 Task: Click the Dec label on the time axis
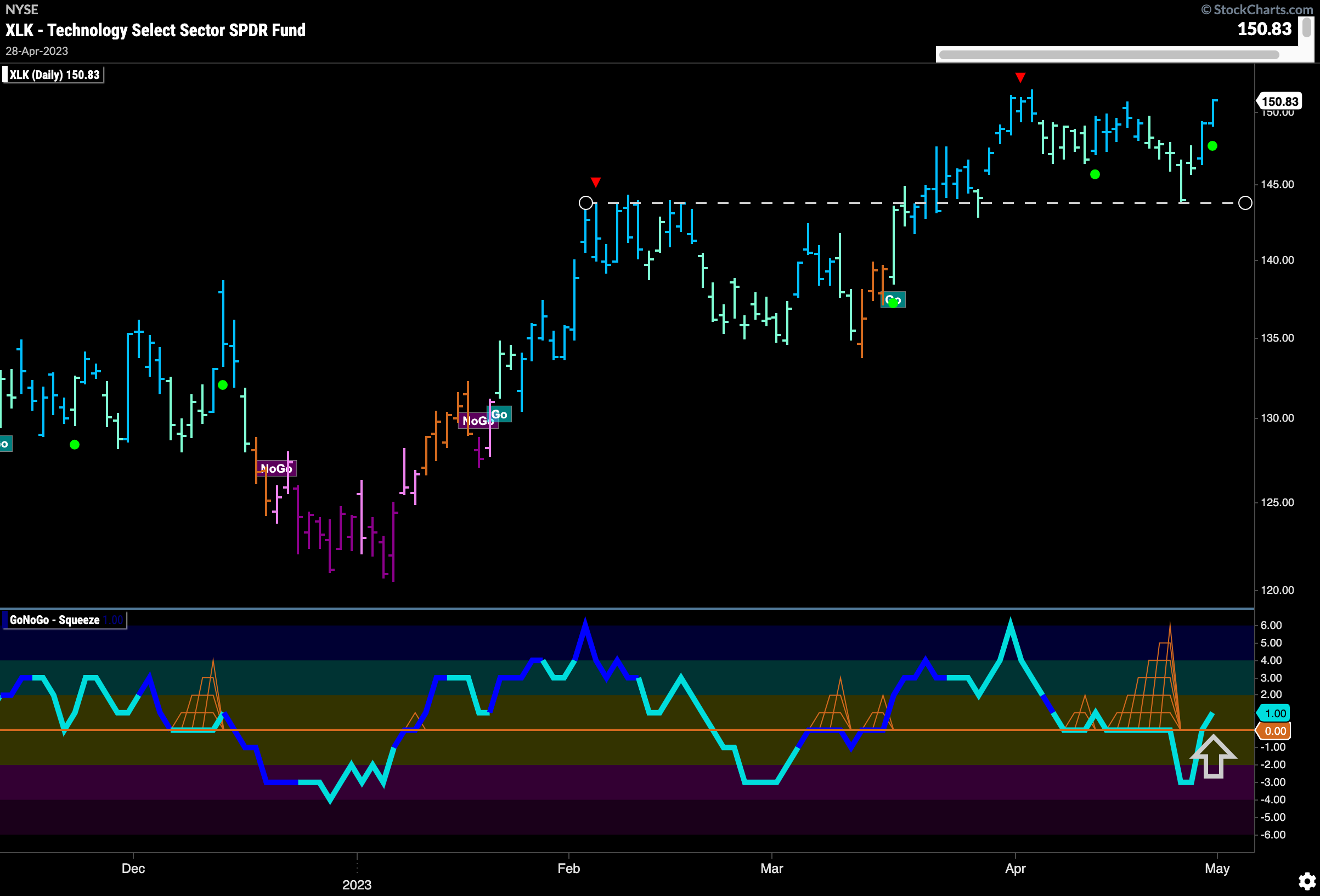click(x=133, y=868)
